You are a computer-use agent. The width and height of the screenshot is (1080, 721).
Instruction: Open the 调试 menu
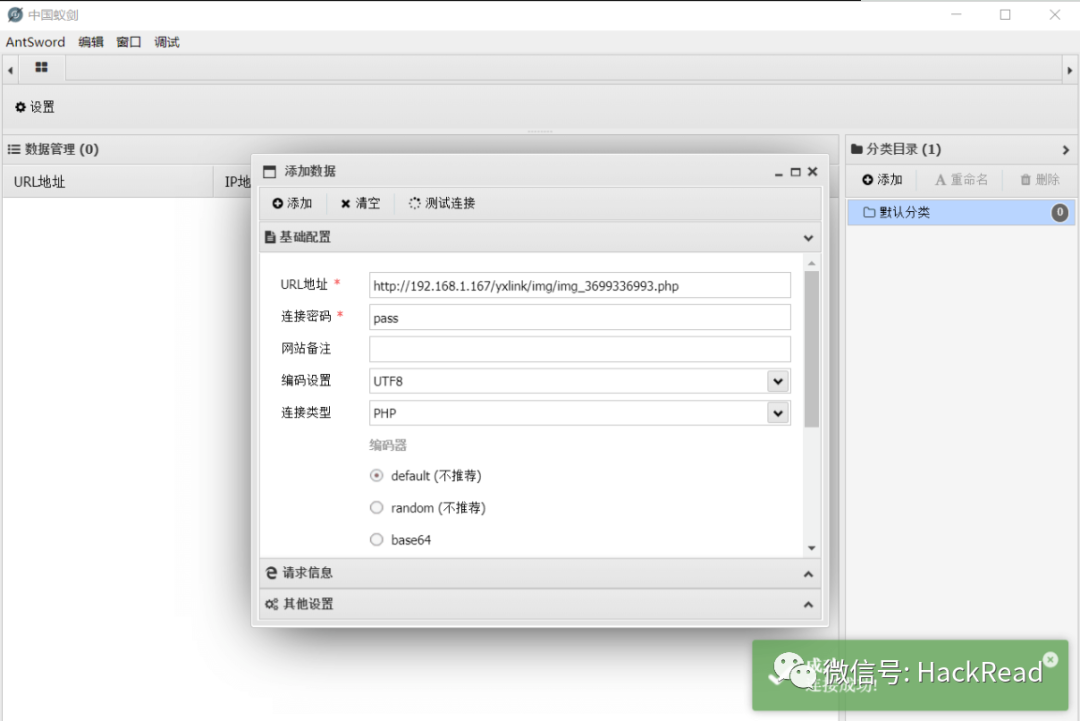point(167,42)
